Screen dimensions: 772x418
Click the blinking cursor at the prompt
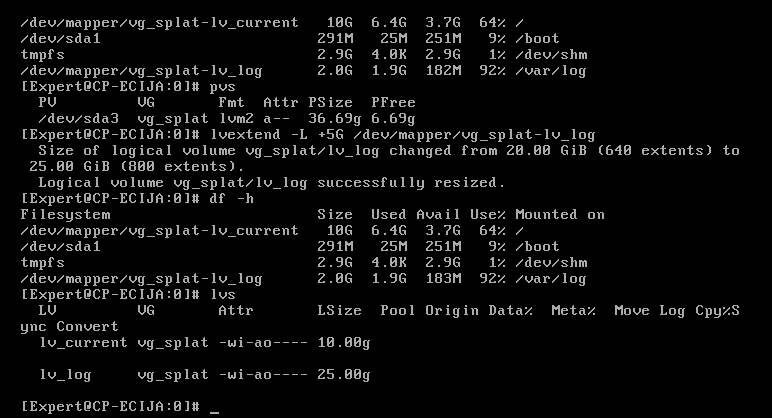[x=214, y=408]
